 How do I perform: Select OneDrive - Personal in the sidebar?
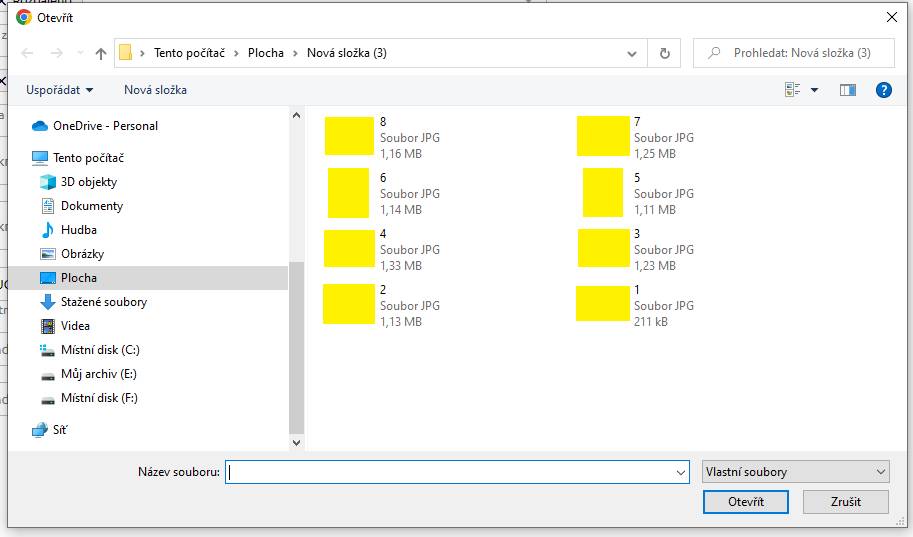click(x=94, y=126)
